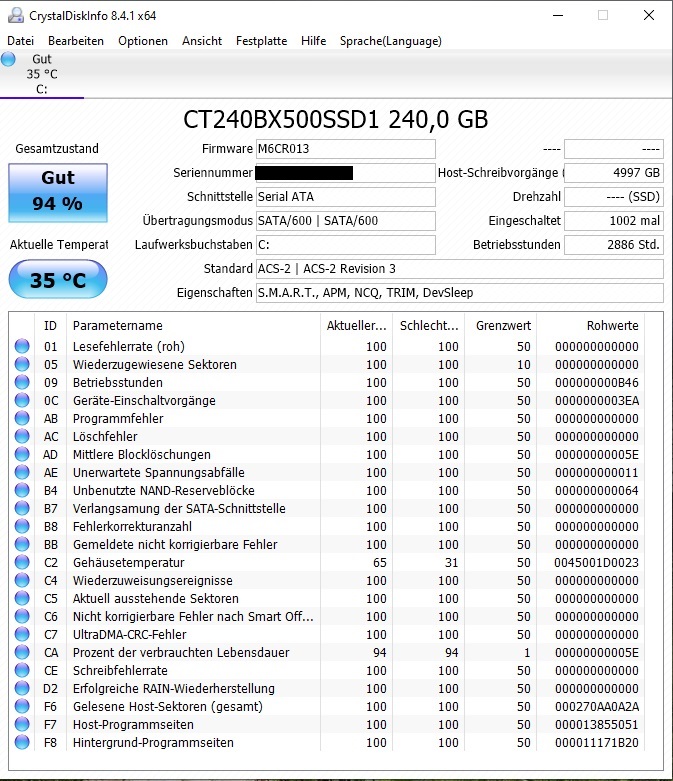
Task: Click the 35 °C temperature button
Action: (x=58, y=279)
